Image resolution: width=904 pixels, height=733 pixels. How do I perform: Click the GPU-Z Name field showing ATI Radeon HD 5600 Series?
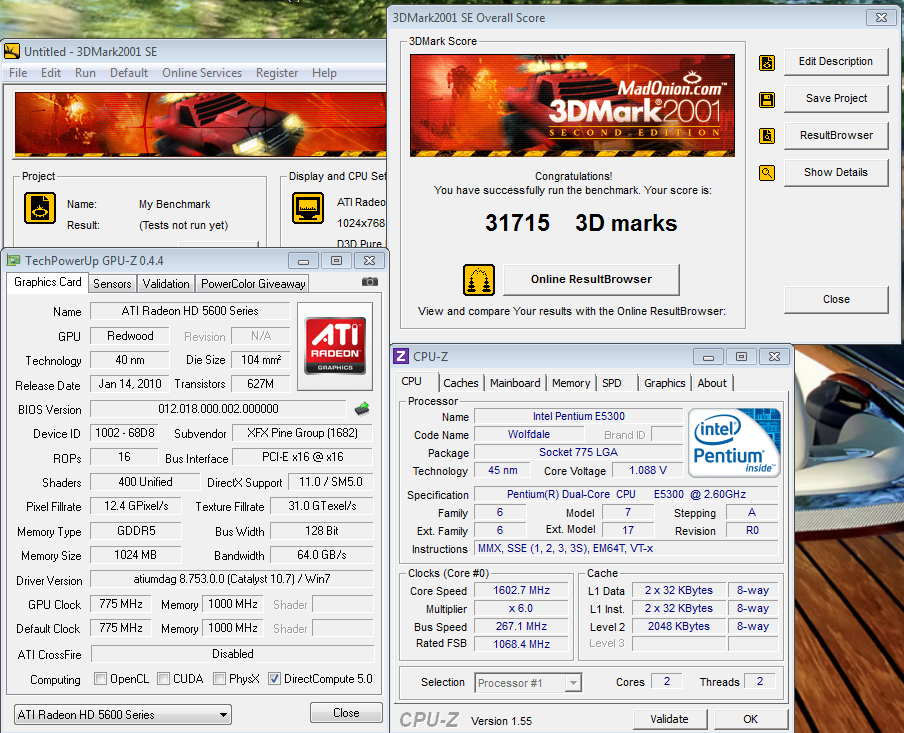[x=190, y=311]
